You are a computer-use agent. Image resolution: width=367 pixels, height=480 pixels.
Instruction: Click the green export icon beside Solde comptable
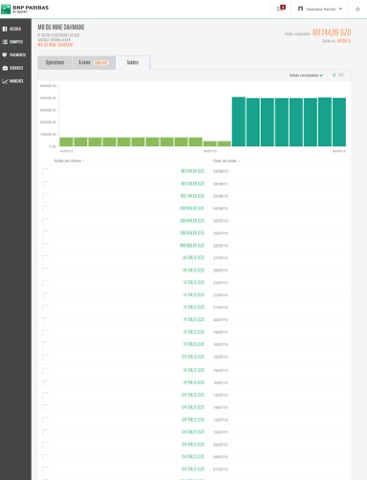(x=334, y=75)
